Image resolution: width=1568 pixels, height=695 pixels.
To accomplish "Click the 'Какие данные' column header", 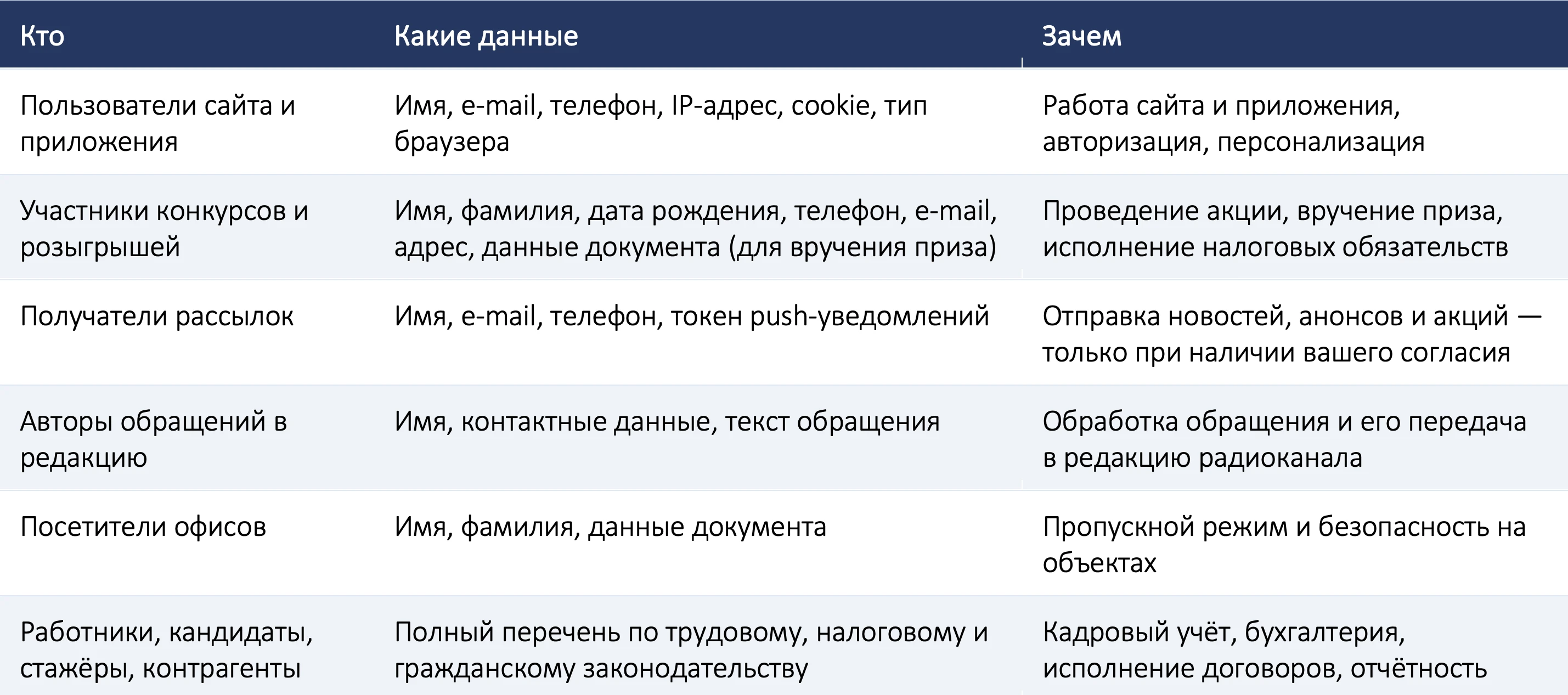I will coord(697,34).
